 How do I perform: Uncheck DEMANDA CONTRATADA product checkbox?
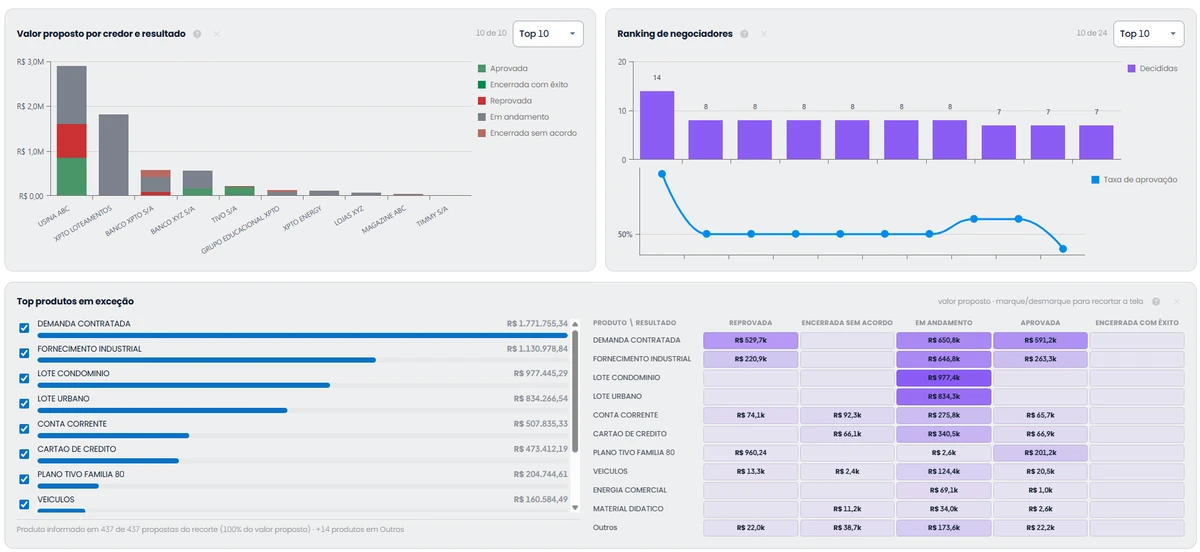[x=24, y=328]
